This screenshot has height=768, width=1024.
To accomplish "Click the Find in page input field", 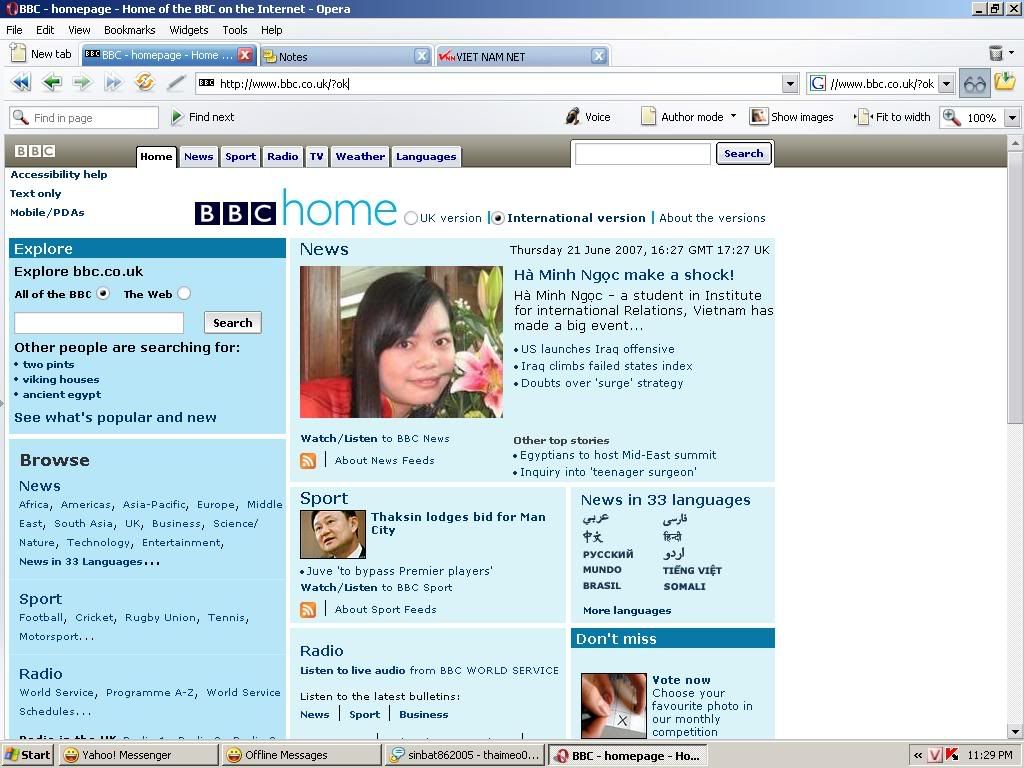I will pyautogui.click(x=85, y=117).
